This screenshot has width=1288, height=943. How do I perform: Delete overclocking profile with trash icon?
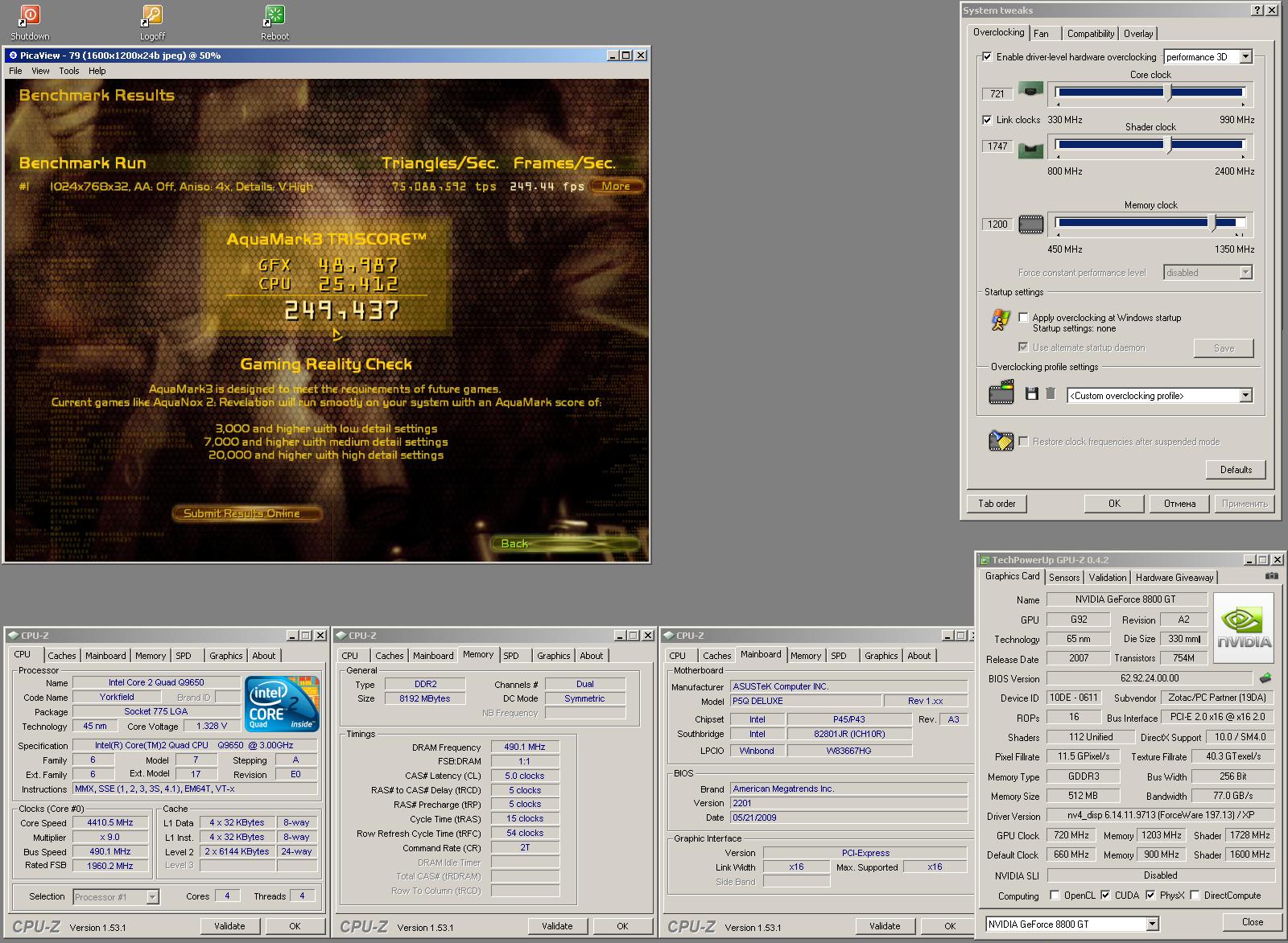[1051, 393]
